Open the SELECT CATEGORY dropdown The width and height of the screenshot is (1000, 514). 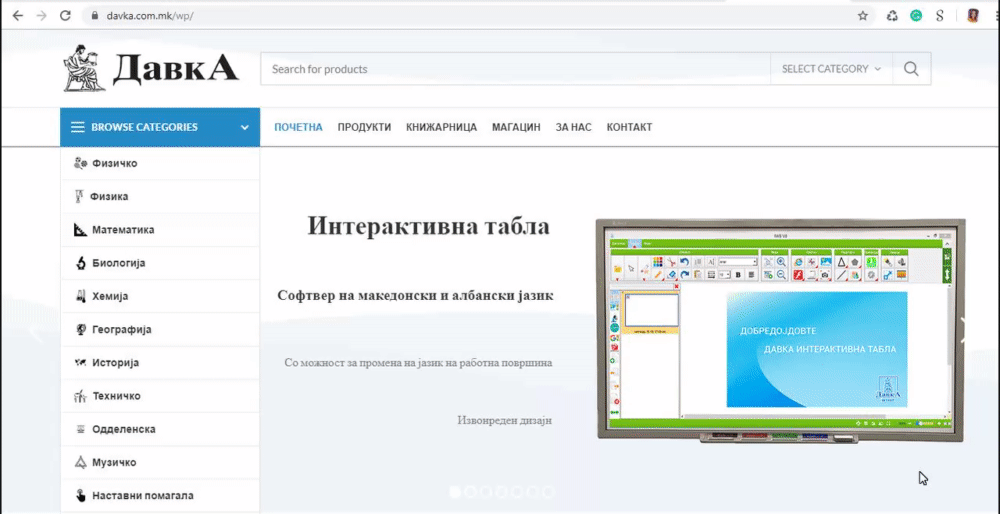(831, 69)
